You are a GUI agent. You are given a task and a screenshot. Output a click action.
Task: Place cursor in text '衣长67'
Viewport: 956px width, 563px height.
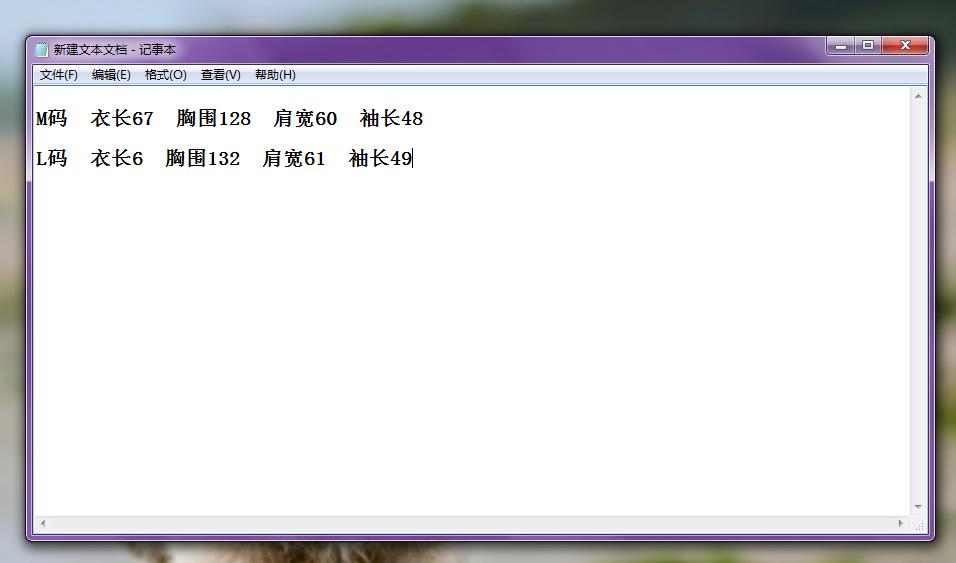coord(122,118)
